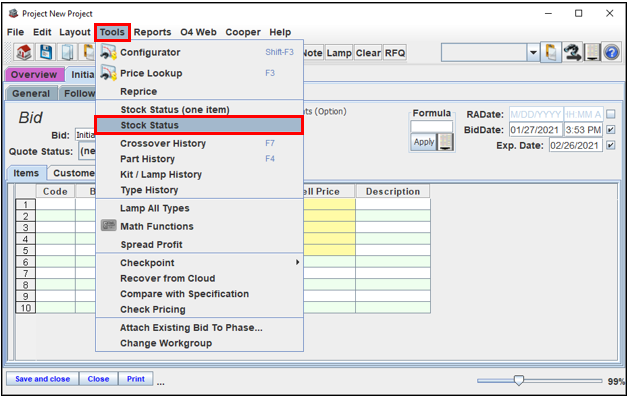Uncheck the Exp. Date checkbox
629x399 pixels.
[x=611, y=145]
